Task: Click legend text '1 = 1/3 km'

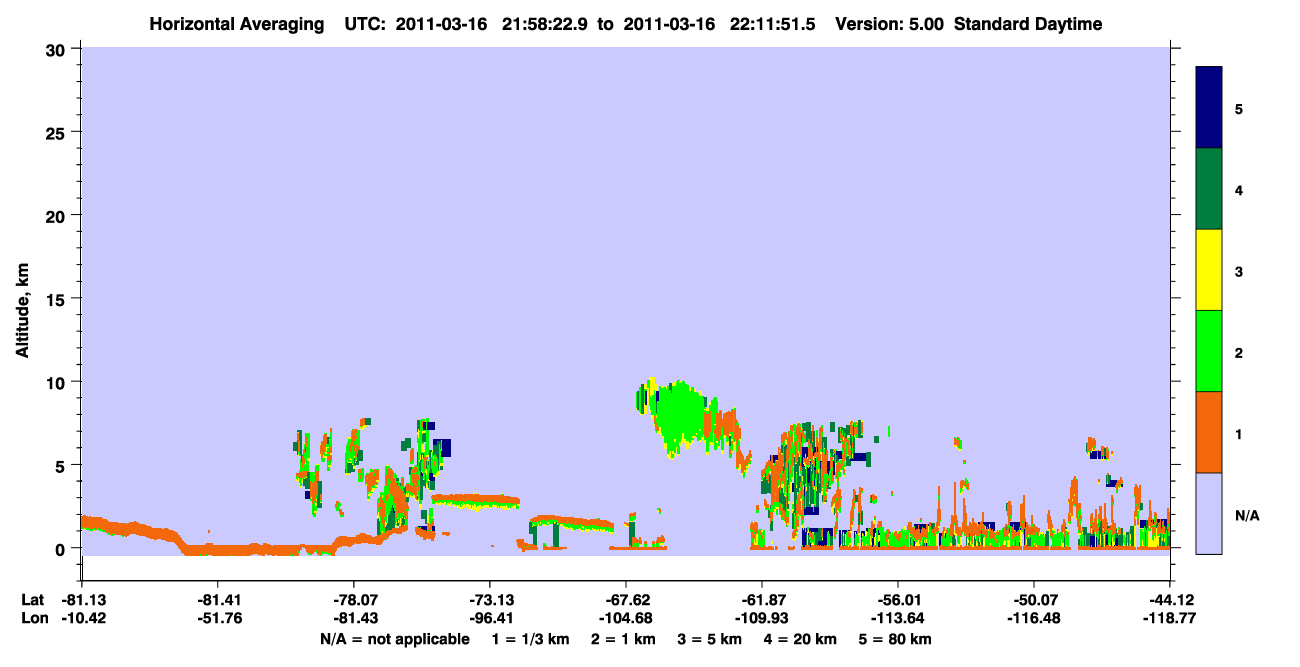Action: [531, 639]
